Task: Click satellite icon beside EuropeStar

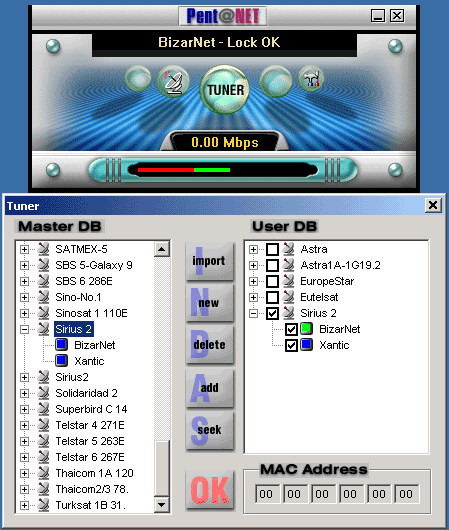Action: tap(288, 281)
